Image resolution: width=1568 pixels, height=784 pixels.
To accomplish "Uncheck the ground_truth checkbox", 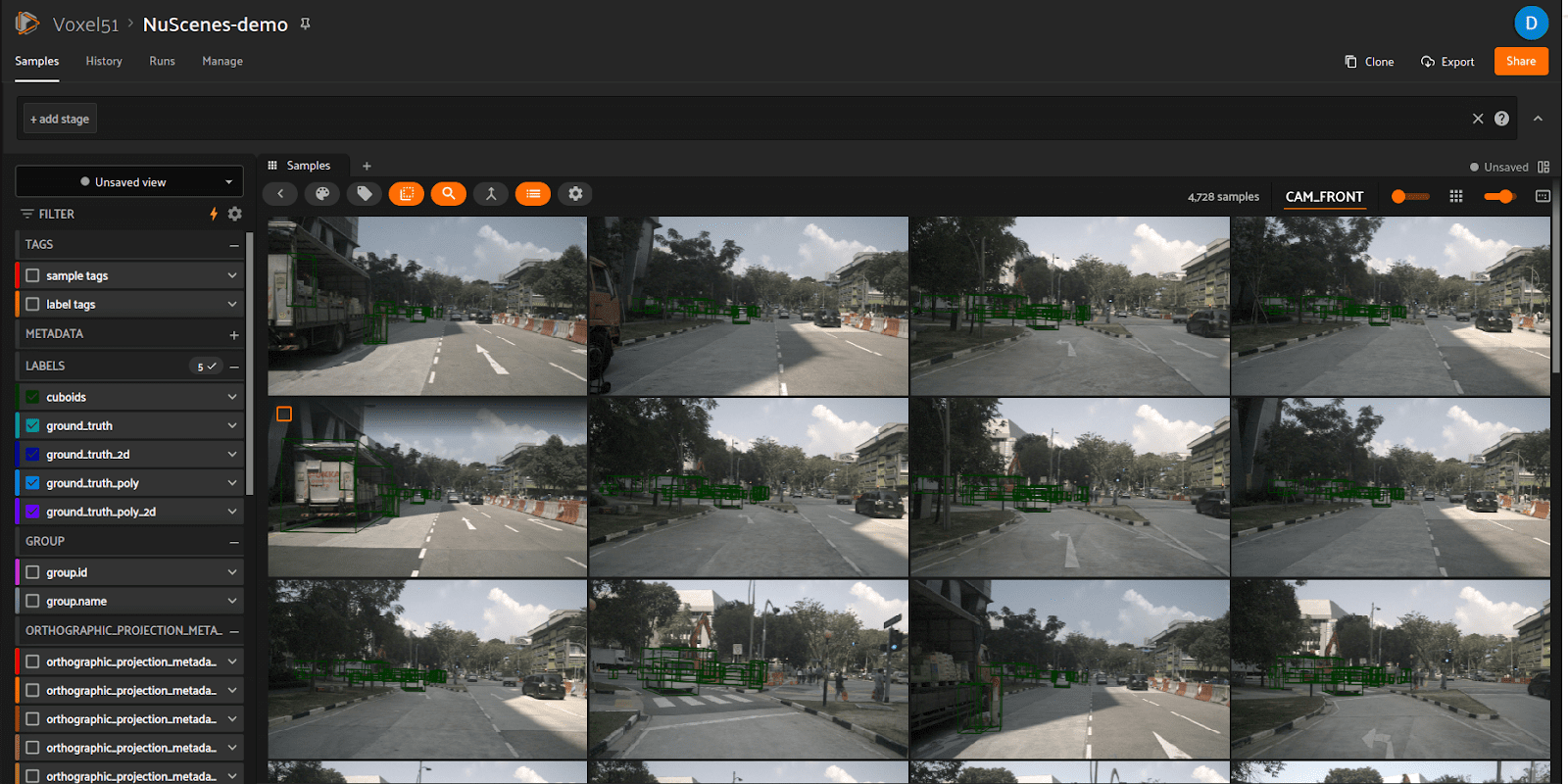I will pyautogui.click(x=32, y=425).
